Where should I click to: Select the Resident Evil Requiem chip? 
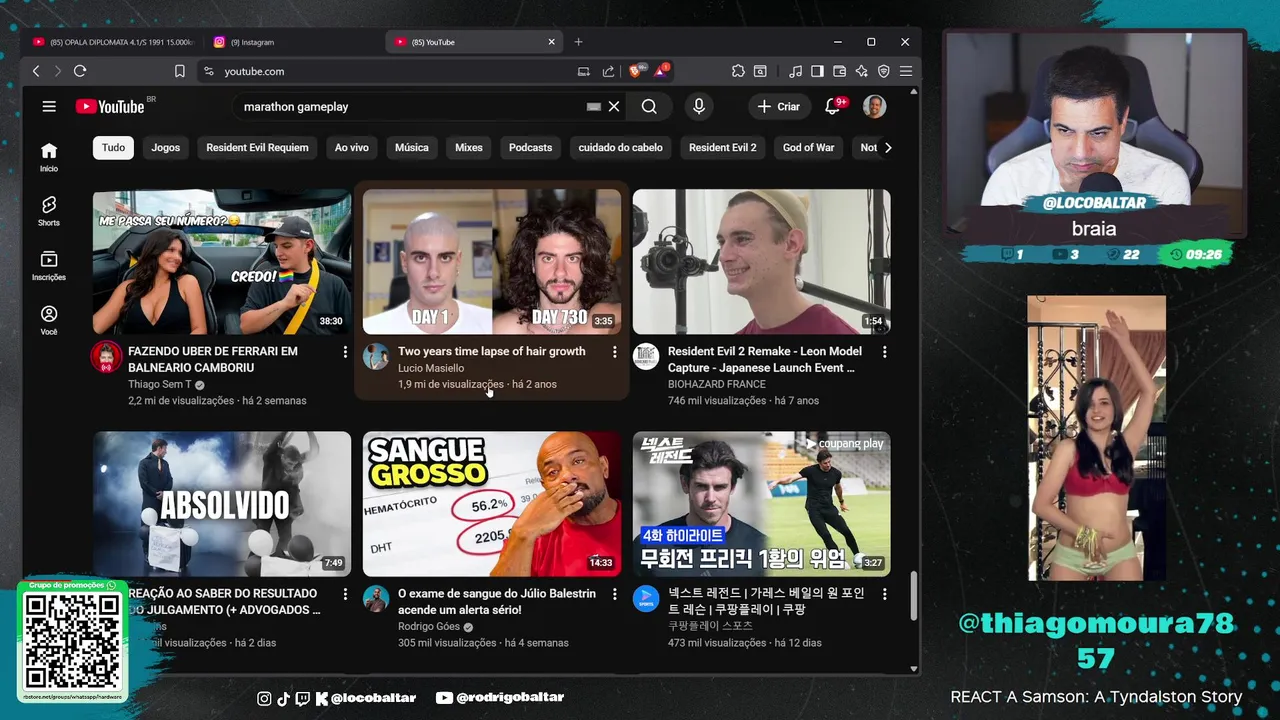coord(257,148)
